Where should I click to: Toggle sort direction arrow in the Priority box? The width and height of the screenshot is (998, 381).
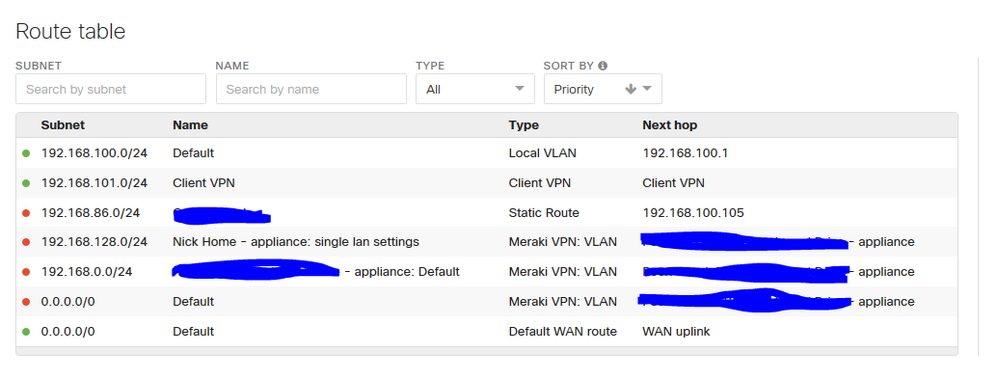tap(631, 89)
